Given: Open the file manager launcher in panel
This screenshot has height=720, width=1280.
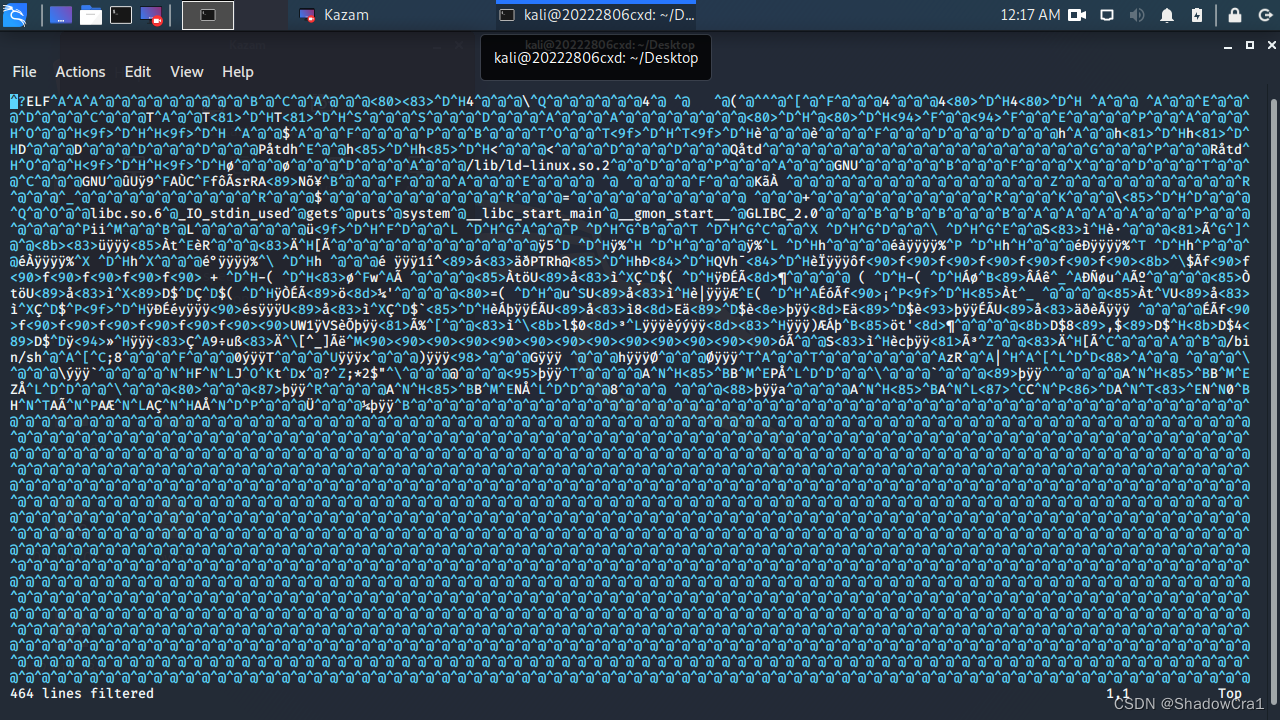Looking at the screenshot, I should pyautogui.click(x=91, y=15).
